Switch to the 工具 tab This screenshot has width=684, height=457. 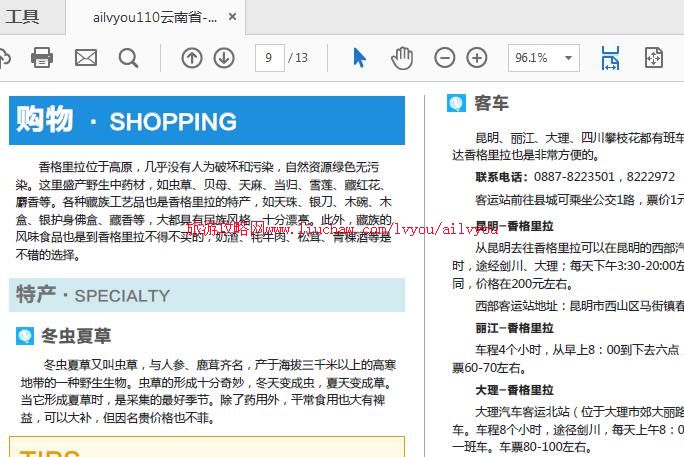click(22, 17)
